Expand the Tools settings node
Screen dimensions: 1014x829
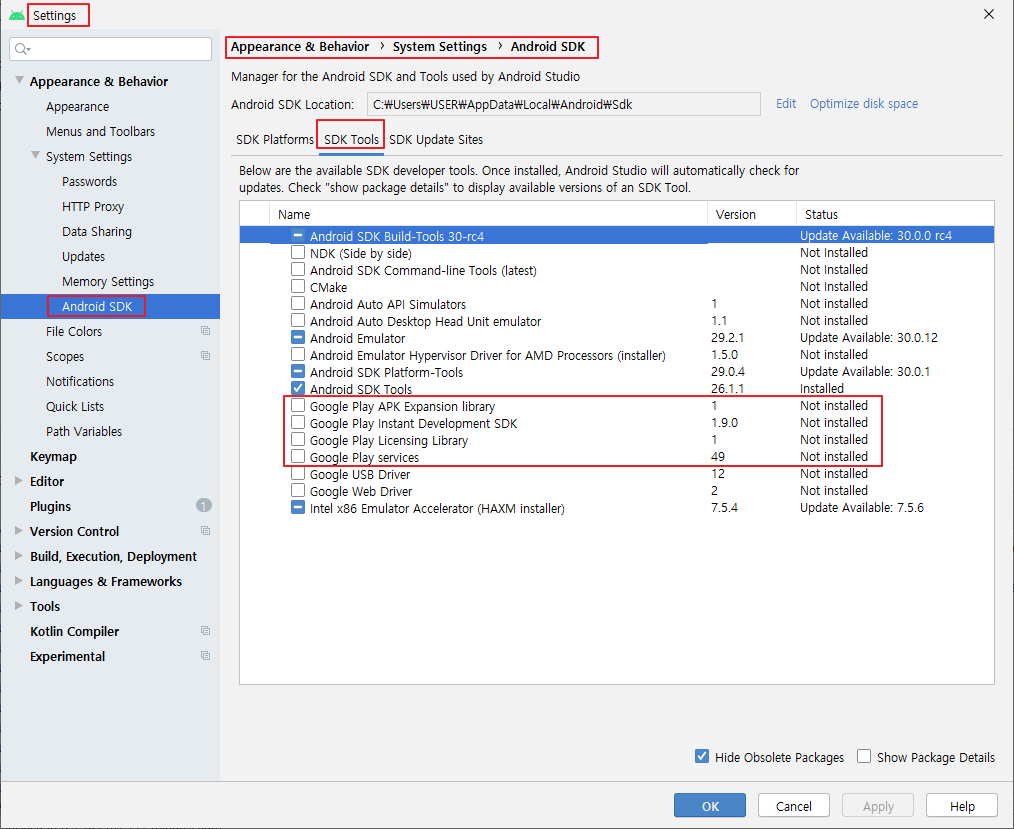coord(19,606)
